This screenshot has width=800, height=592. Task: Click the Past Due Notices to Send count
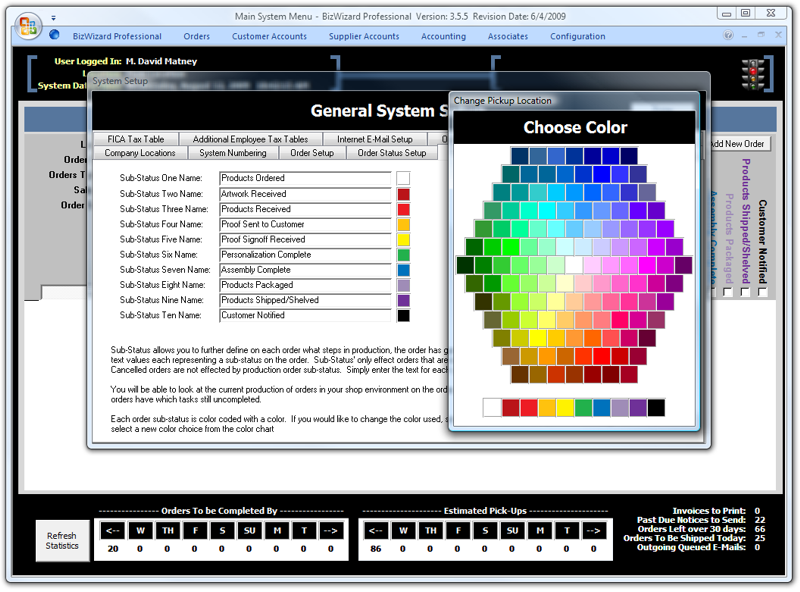[760, 520]
